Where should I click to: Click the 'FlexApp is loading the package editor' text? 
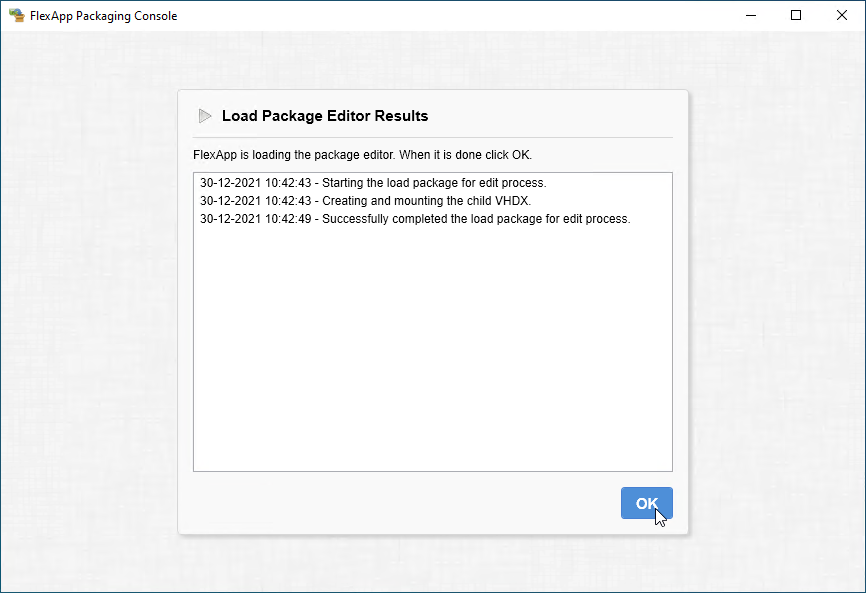362,155
